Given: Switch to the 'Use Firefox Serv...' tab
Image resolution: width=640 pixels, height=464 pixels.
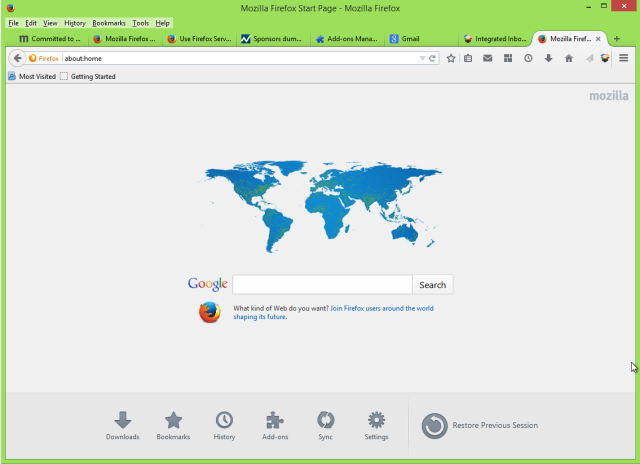Looking at the screenshot, I should (x=200, y=39).
